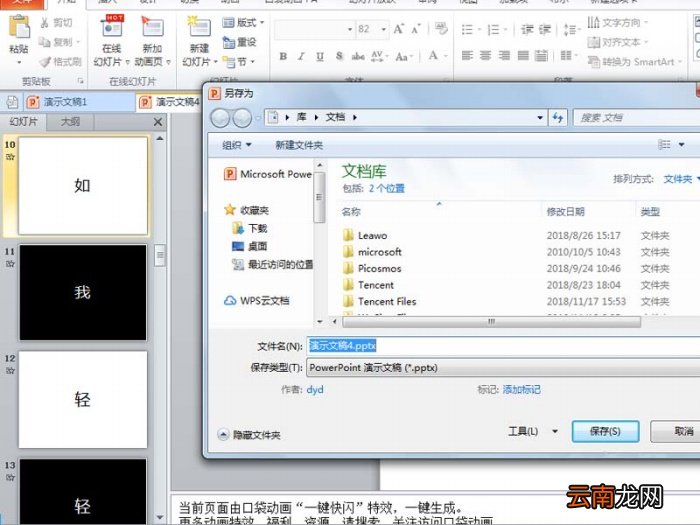Align text right in the ribbon
Image resolution: width=700 pixels, height=525 pixels.
(x=504, y=56)
